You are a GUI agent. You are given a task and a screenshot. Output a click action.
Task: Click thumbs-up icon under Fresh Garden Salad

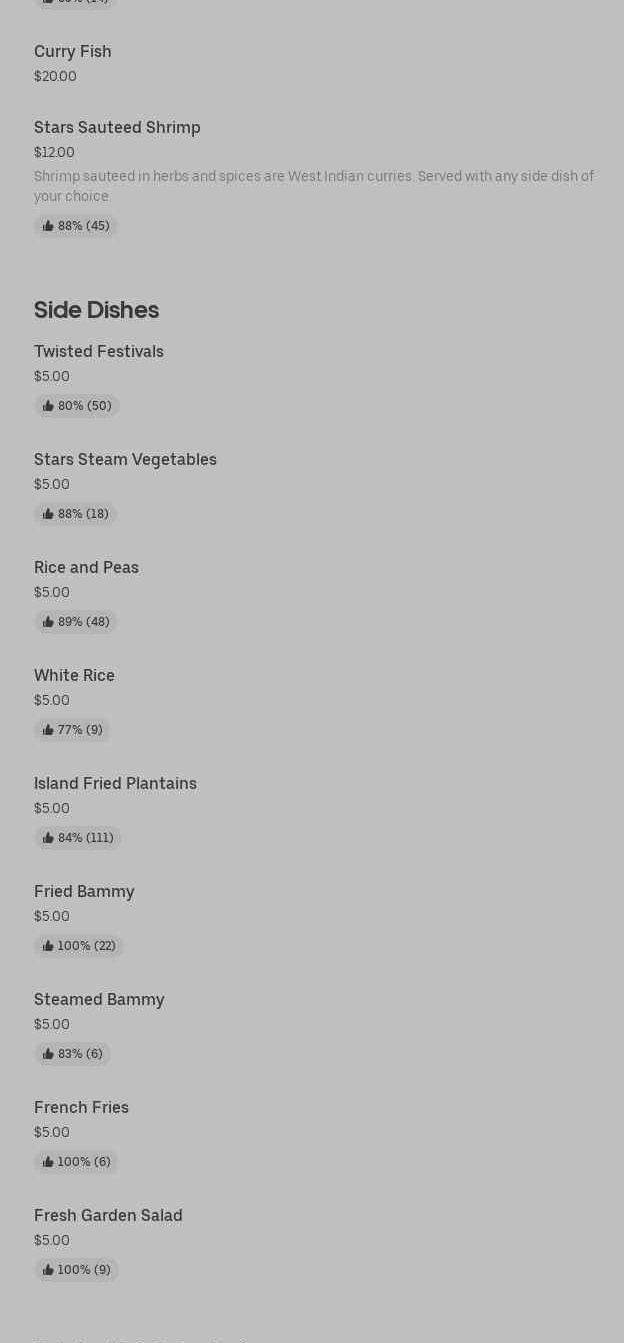[x=48, y=1270]
